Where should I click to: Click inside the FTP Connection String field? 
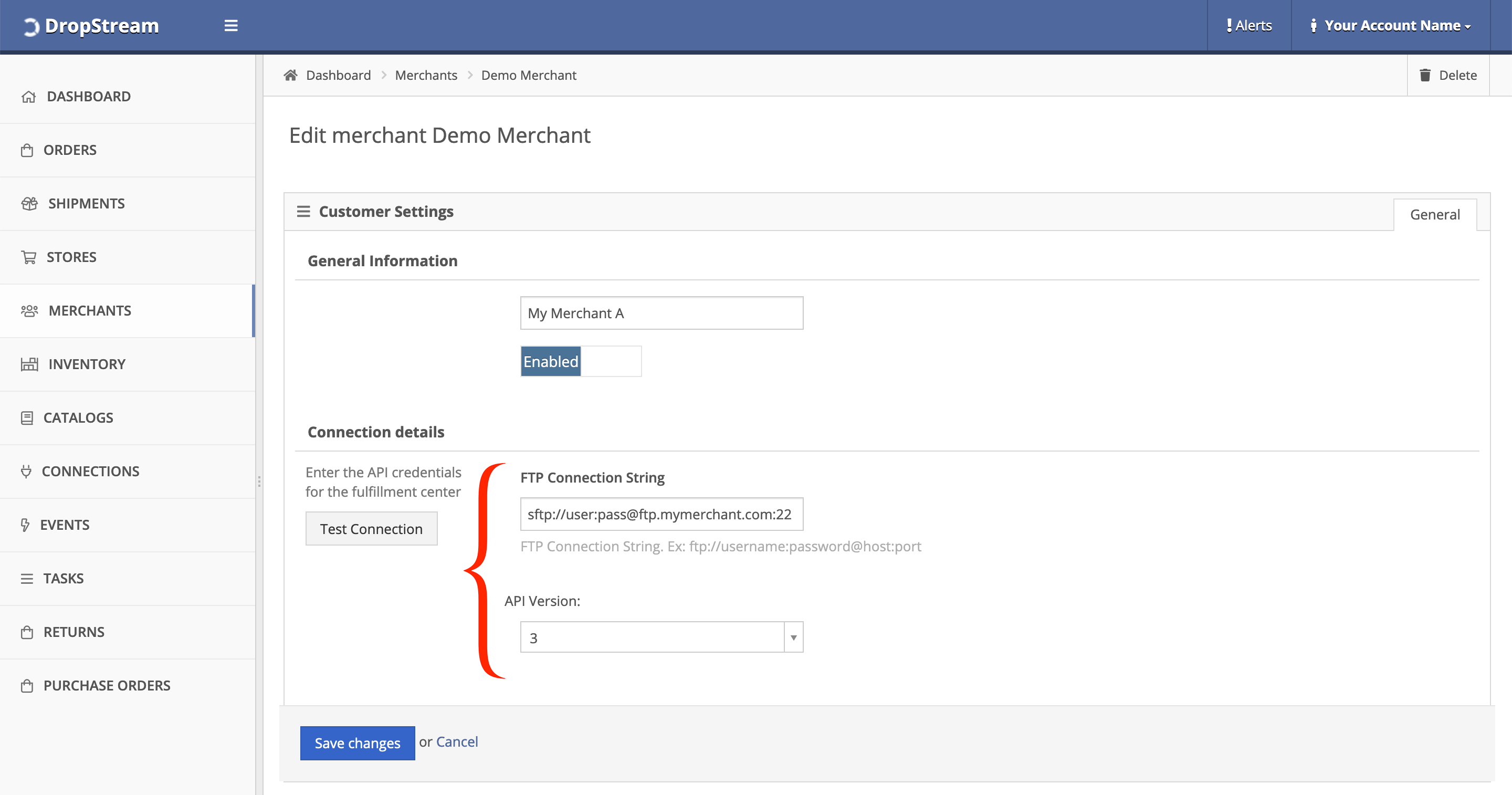tap(661, 514)
